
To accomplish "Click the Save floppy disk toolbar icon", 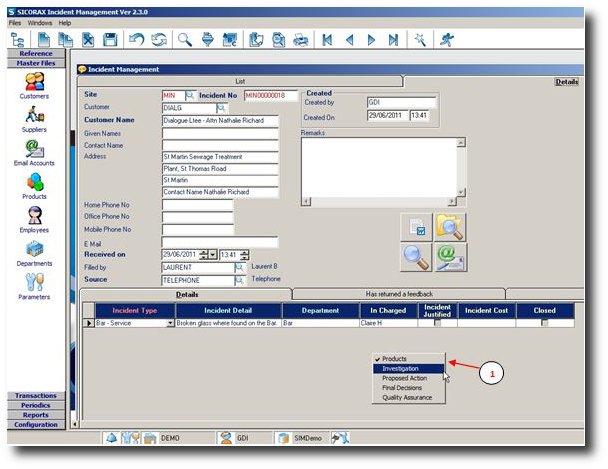I will click(110, 40).
